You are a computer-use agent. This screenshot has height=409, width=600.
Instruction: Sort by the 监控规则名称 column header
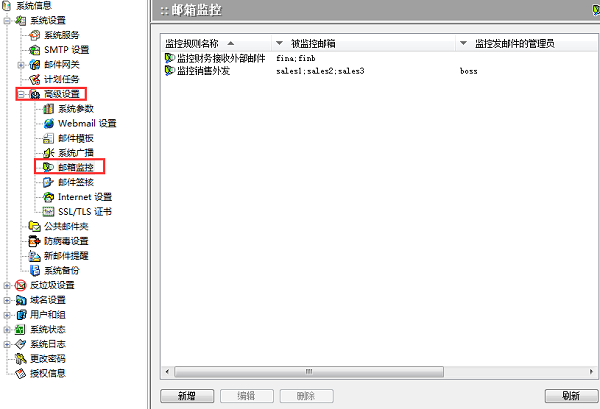(x=200, y=43)
